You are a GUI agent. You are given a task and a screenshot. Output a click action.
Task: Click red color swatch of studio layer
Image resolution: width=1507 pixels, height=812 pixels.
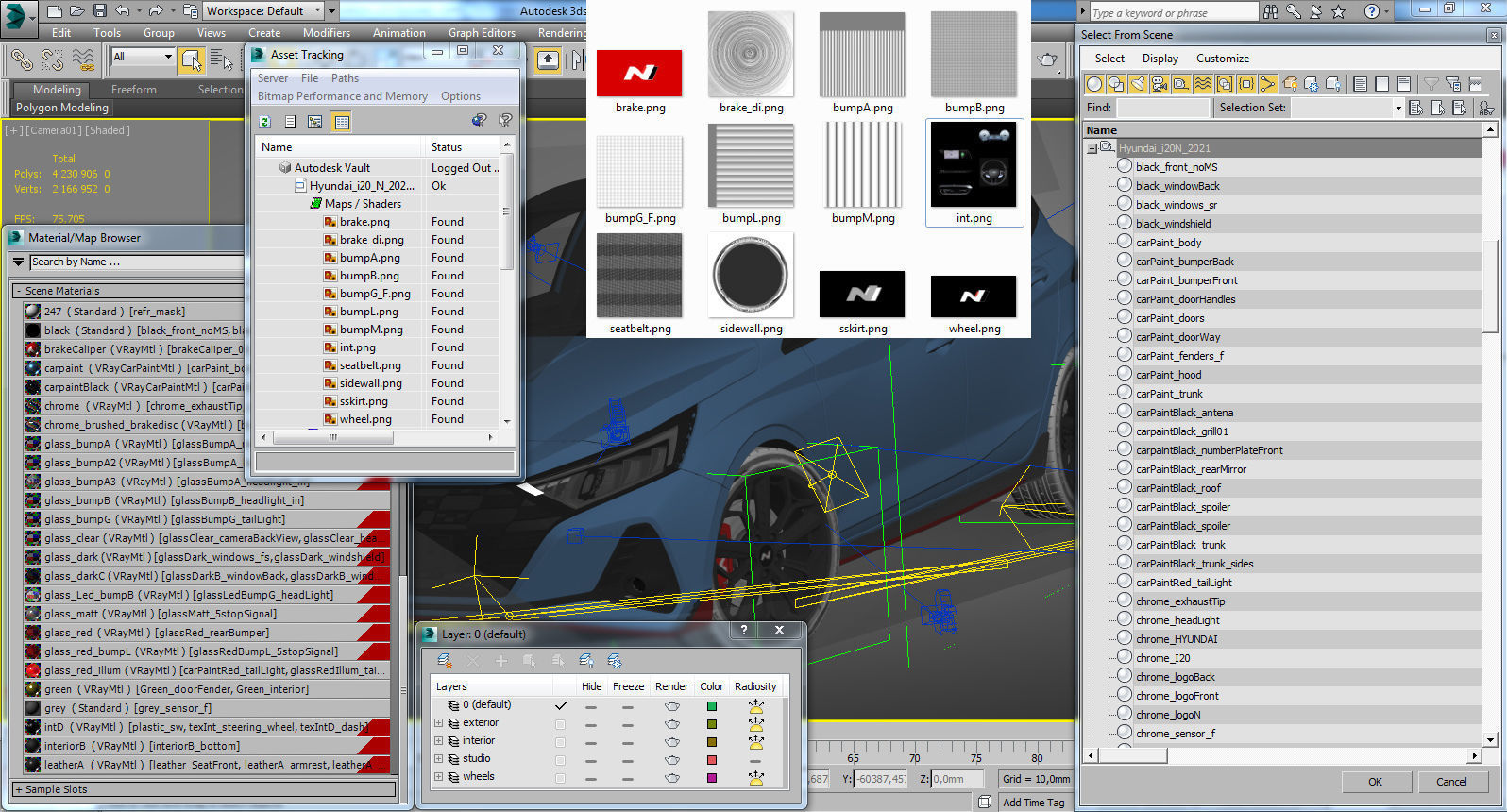711,760
